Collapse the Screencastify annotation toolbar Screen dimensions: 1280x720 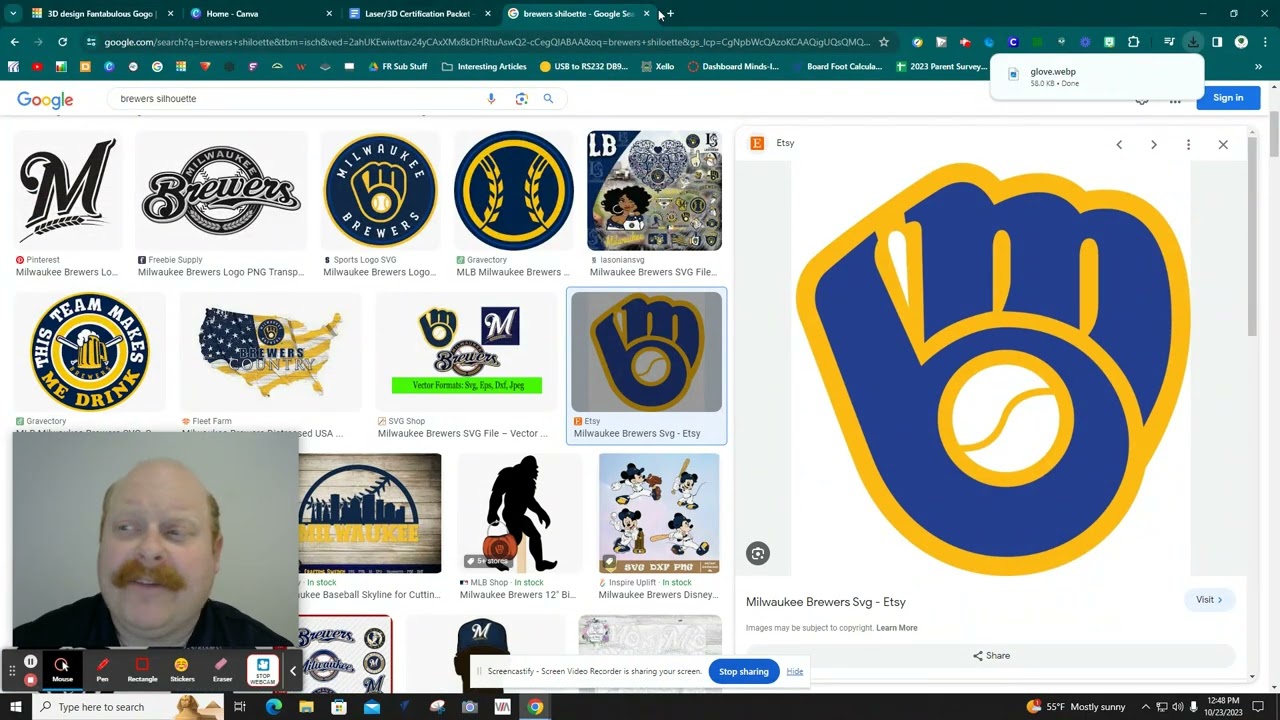293,671
